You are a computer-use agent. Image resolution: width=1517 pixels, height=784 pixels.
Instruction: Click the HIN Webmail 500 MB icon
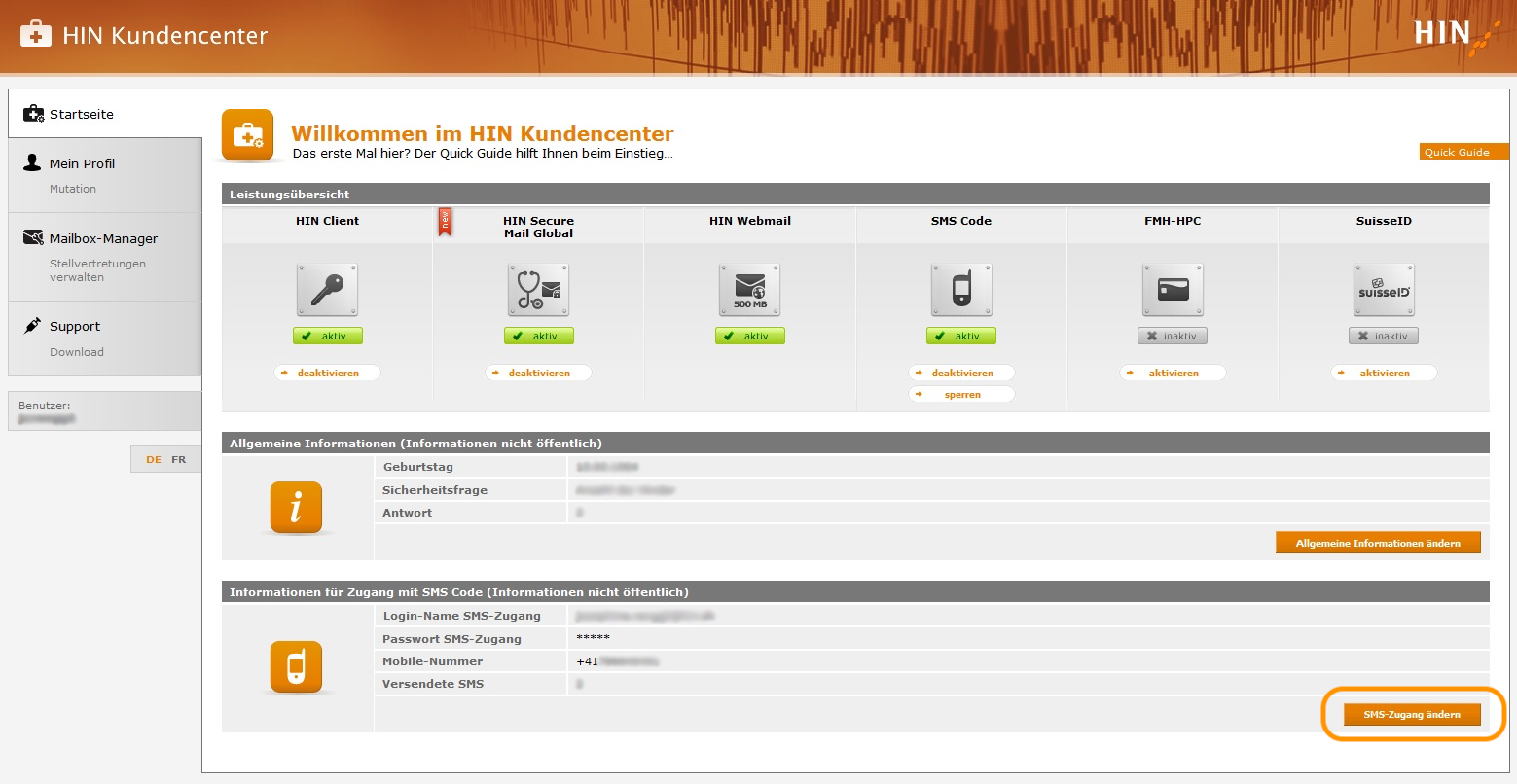point(749,290)
